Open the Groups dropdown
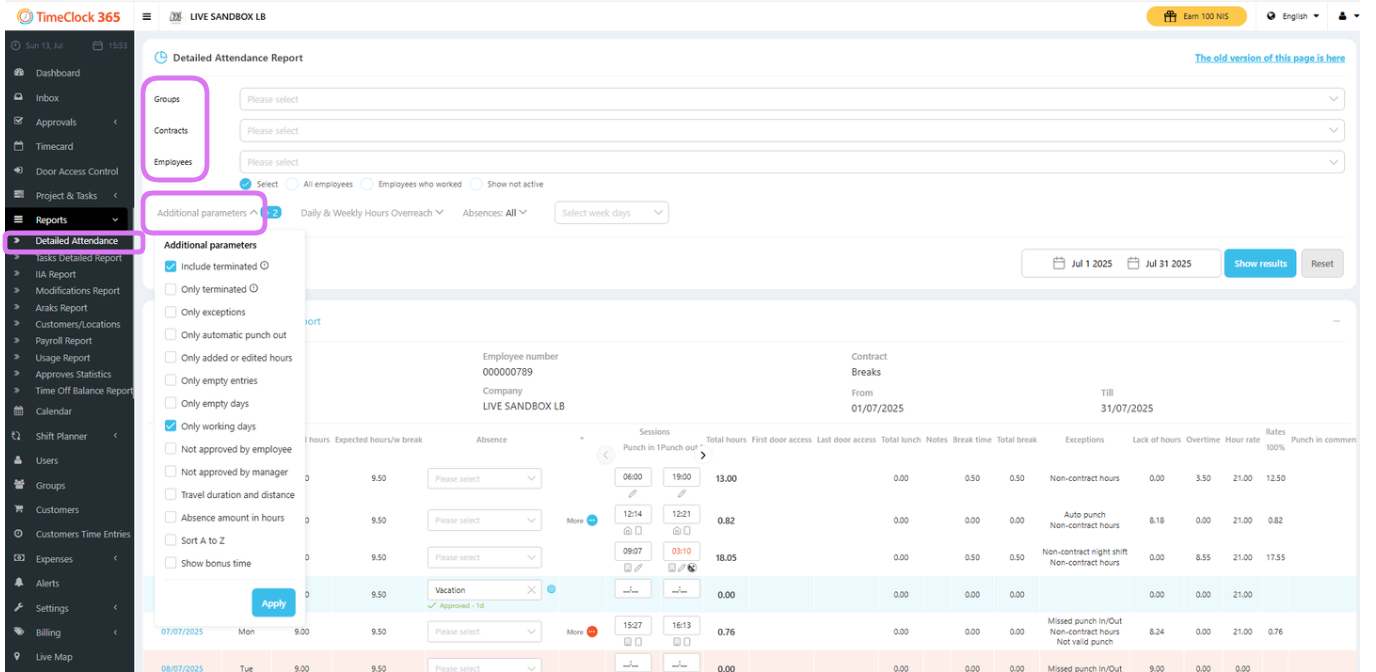Screen dimensions: 1376x672 click(791, 99)
